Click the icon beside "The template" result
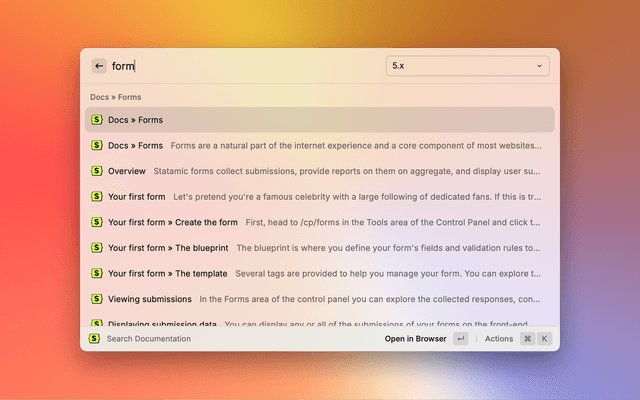This screenshot has width=640, height=400. 97,273
